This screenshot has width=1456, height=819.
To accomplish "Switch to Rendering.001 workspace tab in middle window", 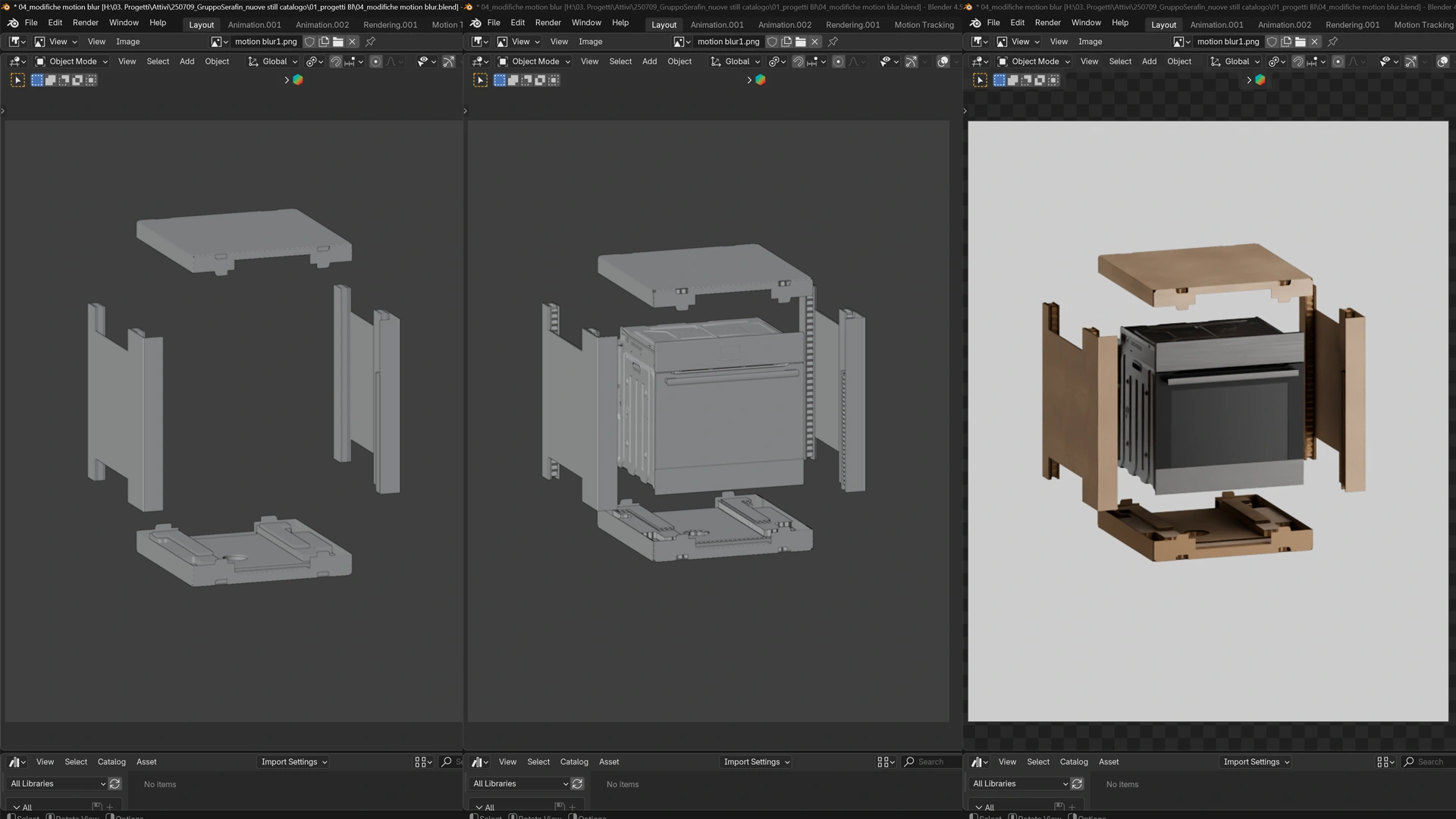I will pos(852,24).
